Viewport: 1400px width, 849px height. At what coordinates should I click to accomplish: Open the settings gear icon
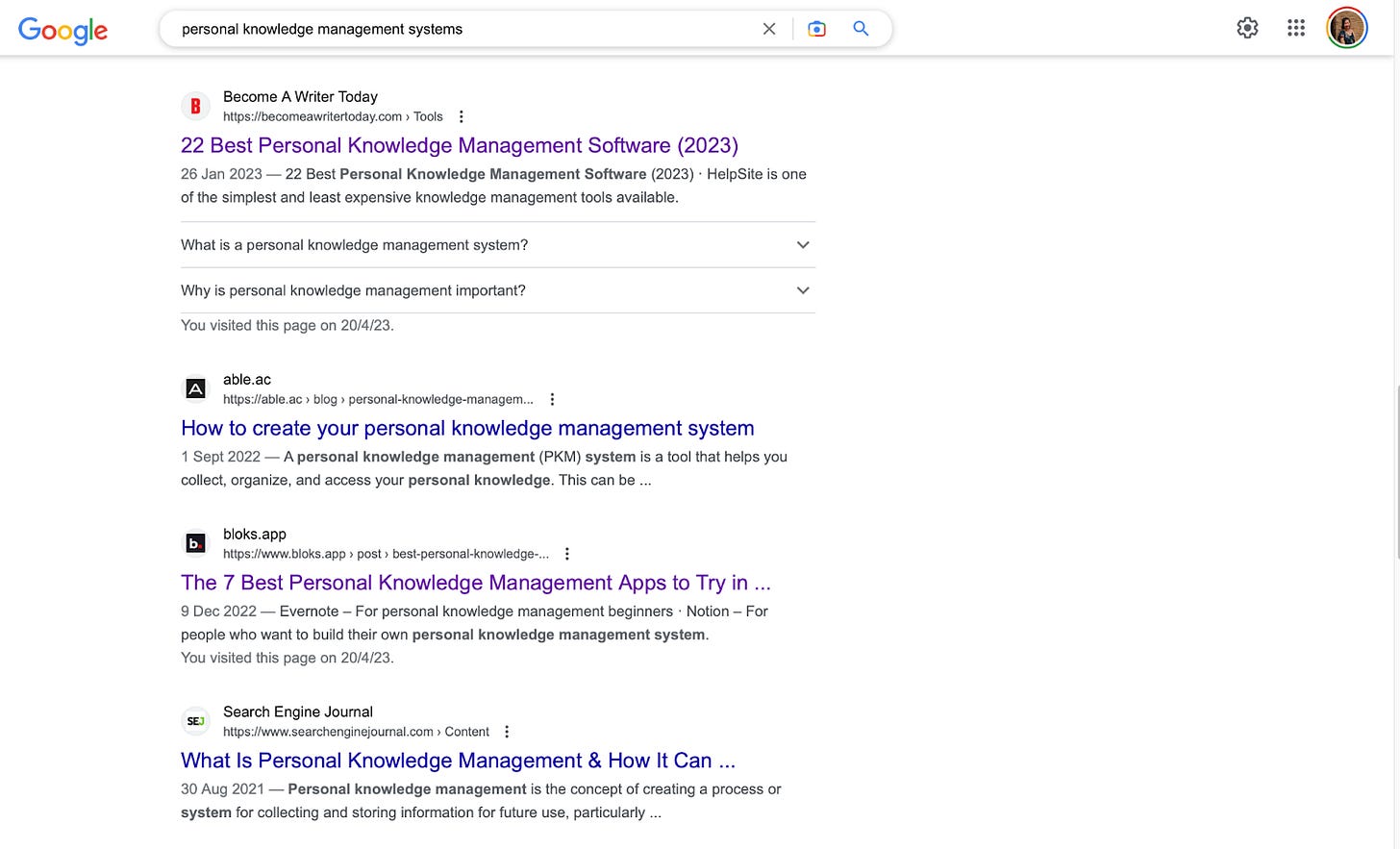(x=1247, y=28)
